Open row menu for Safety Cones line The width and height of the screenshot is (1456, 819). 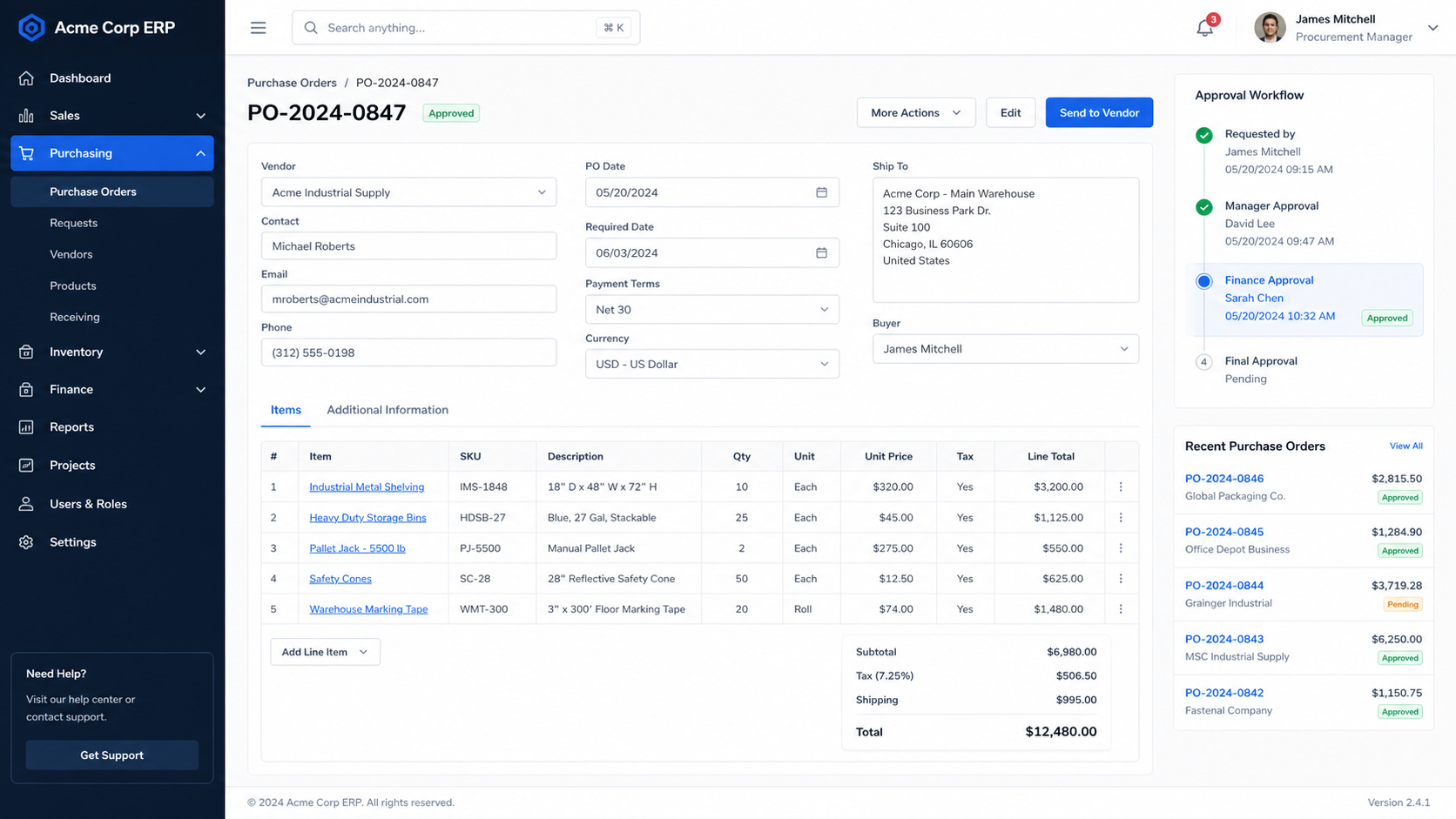coord(1121,579)
